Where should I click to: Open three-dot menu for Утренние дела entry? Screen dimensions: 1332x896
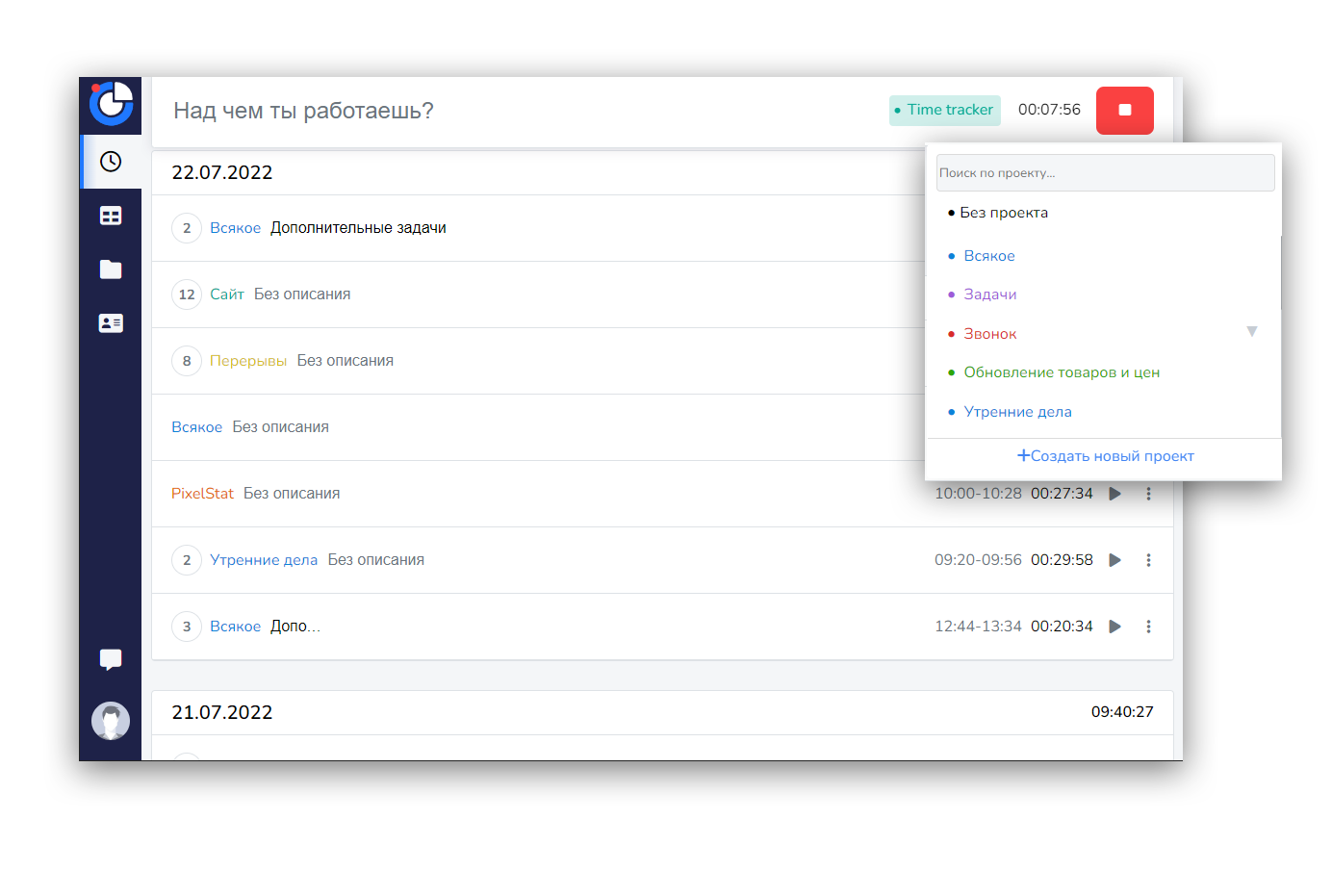pos(1148,560)
